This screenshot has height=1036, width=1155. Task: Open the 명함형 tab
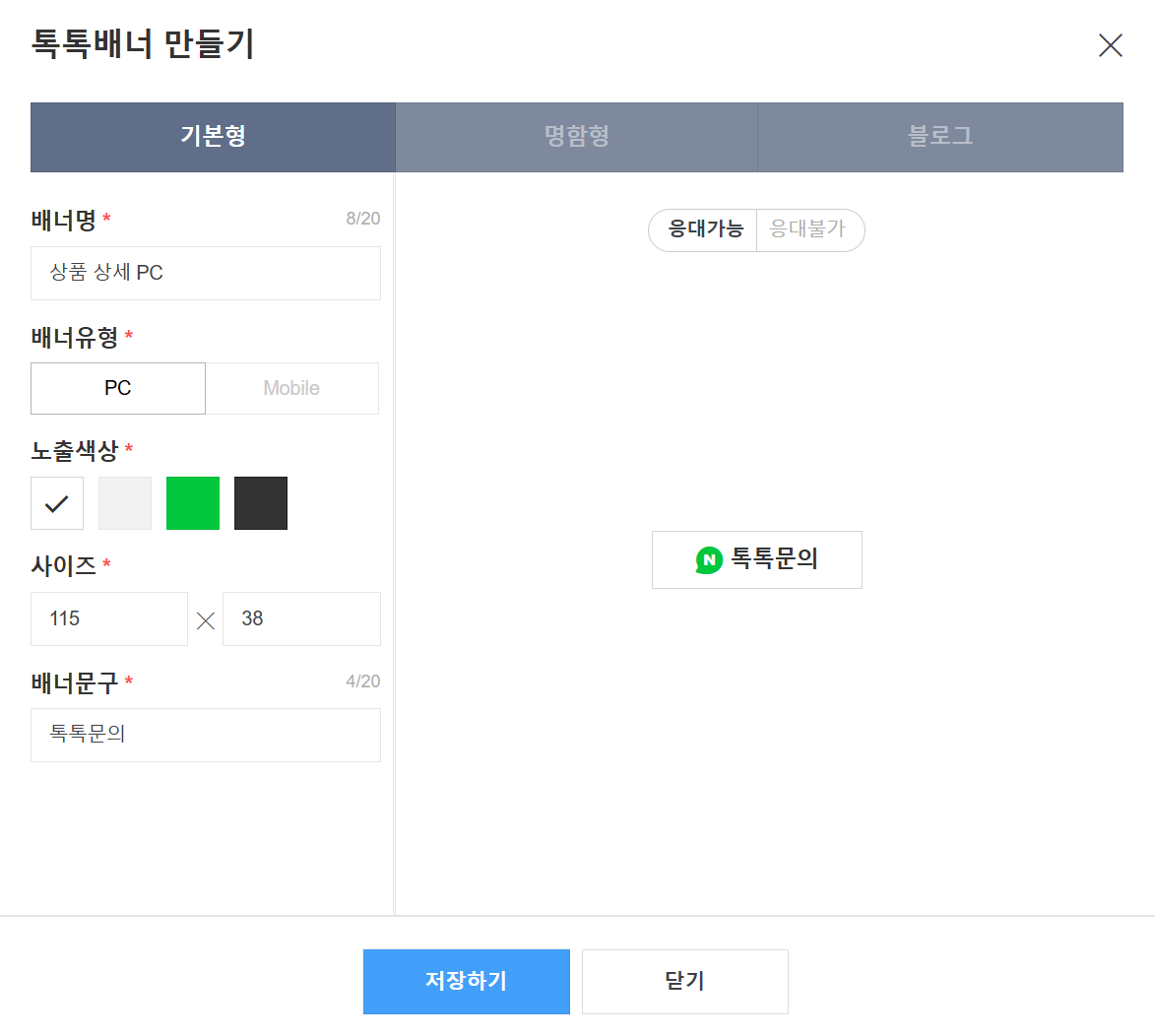(576, 137)
